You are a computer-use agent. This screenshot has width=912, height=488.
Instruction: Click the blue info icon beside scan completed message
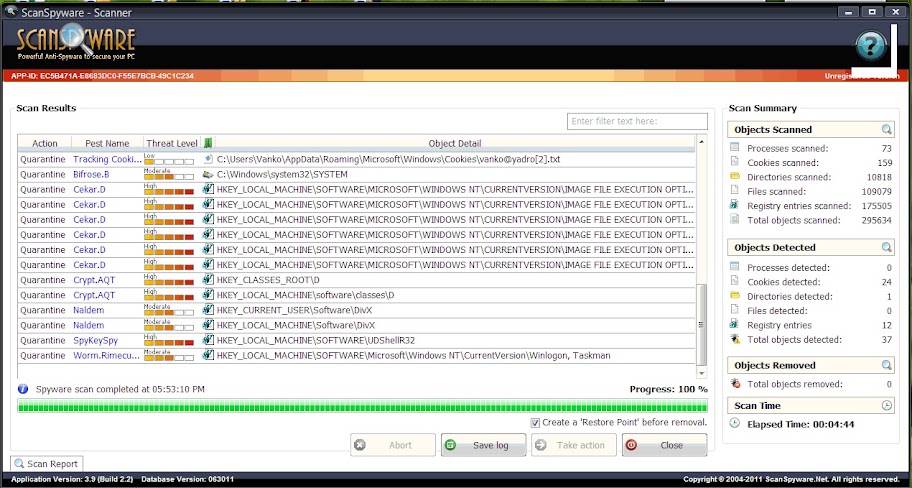(23, 389)
